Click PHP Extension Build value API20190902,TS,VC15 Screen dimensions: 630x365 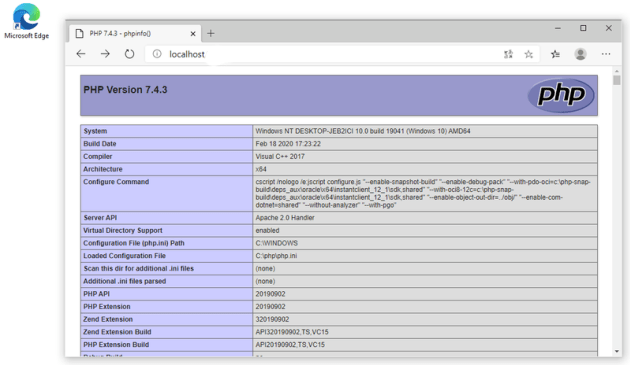point(290,345)
